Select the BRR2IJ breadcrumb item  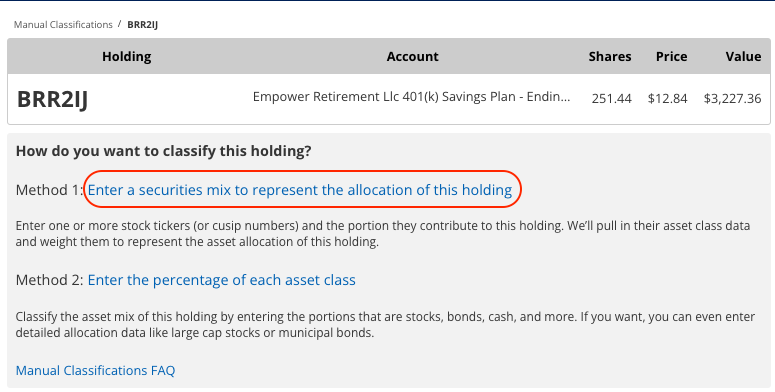142,25
